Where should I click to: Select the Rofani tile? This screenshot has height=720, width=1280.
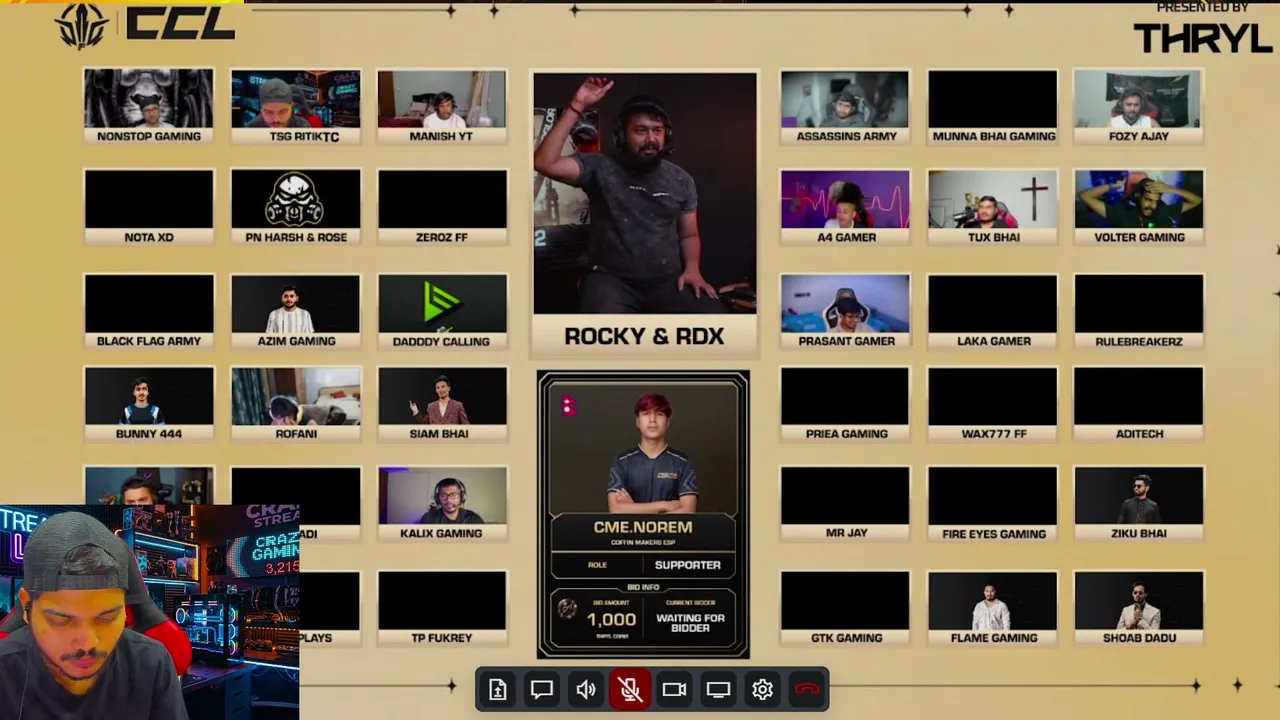(x=296, y=404)
